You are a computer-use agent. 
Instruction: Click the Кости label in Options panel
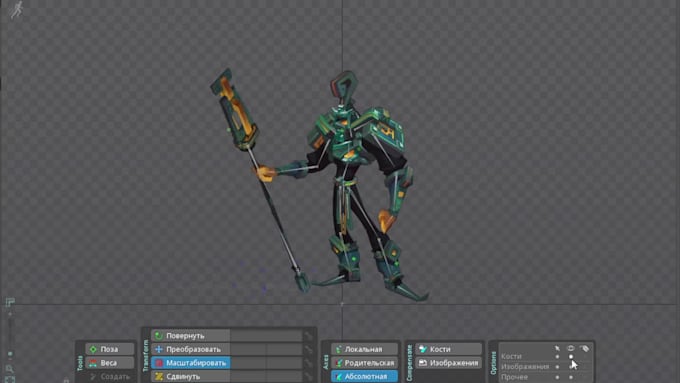tap(511, 357)
